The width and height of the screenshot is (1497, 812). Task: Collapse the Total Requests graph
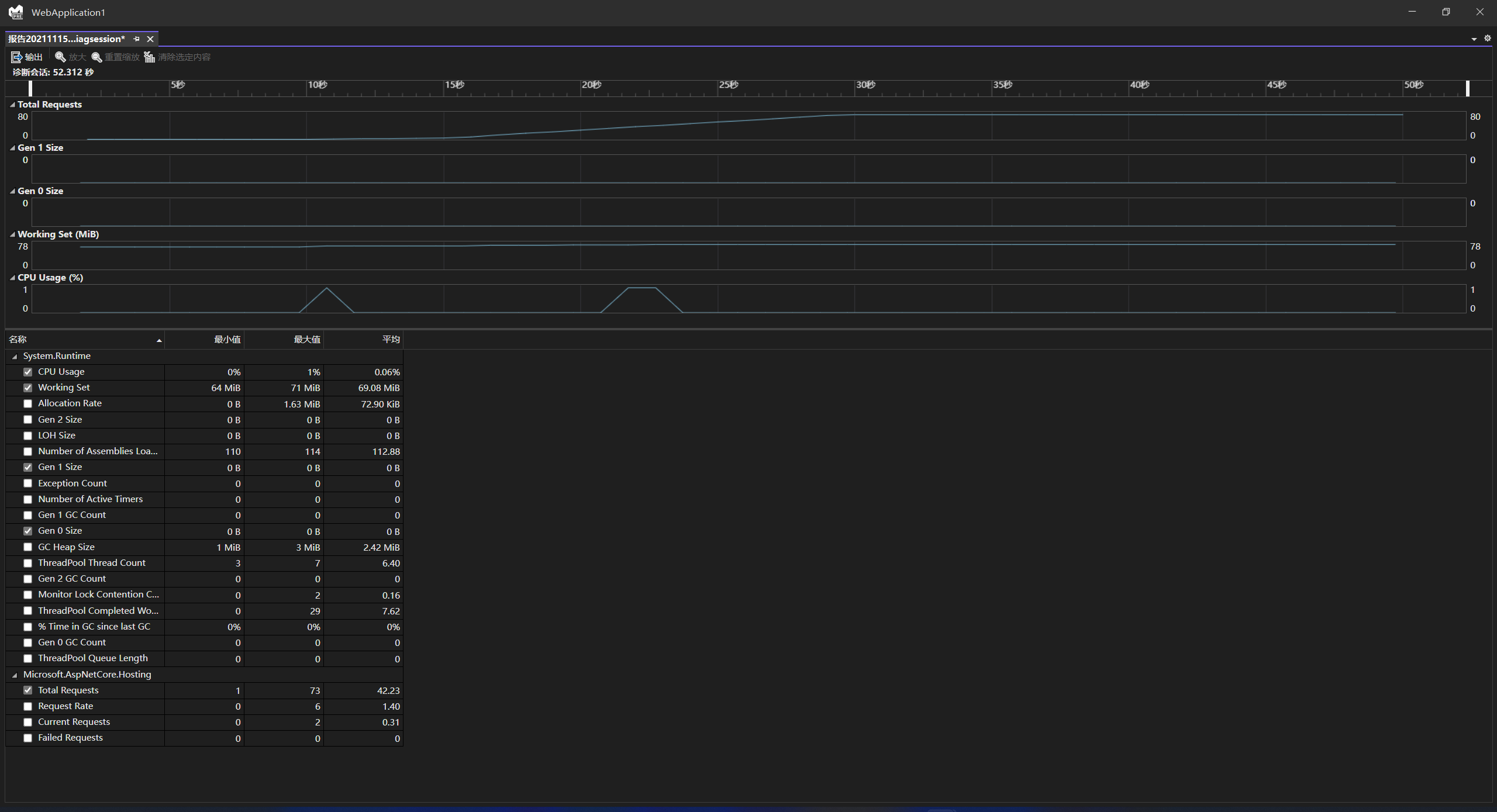coord(12,105)
